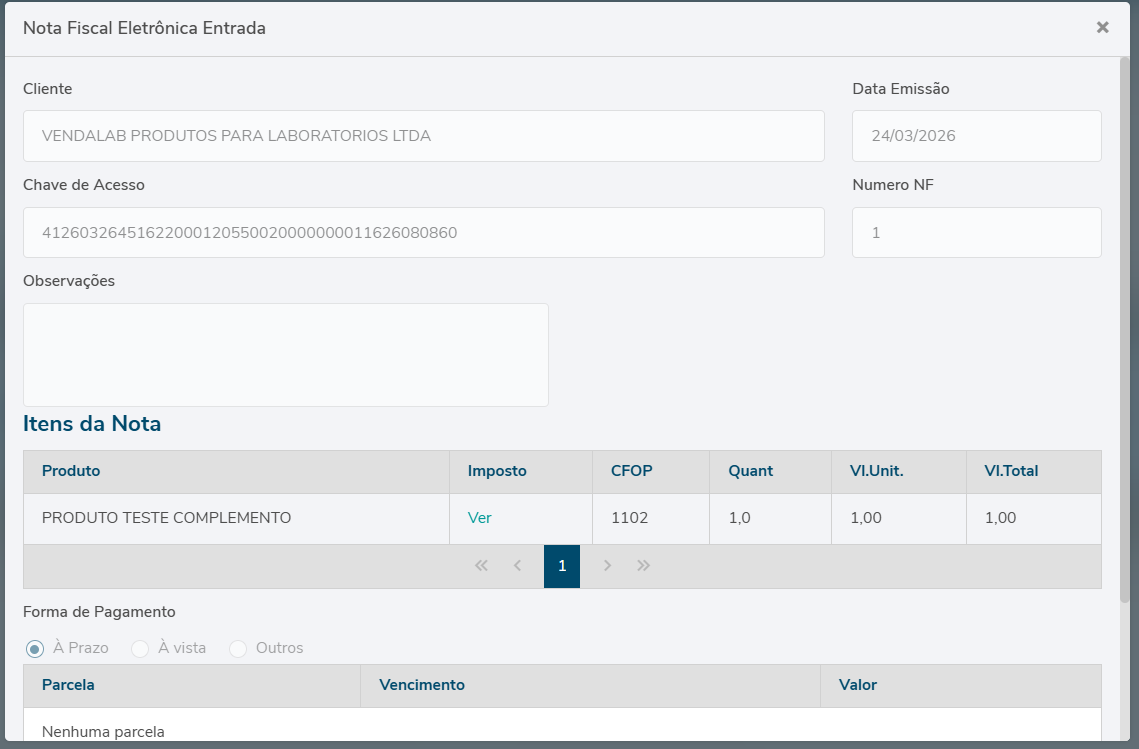
Task: Click the CFOP column header
Action: 631,471
